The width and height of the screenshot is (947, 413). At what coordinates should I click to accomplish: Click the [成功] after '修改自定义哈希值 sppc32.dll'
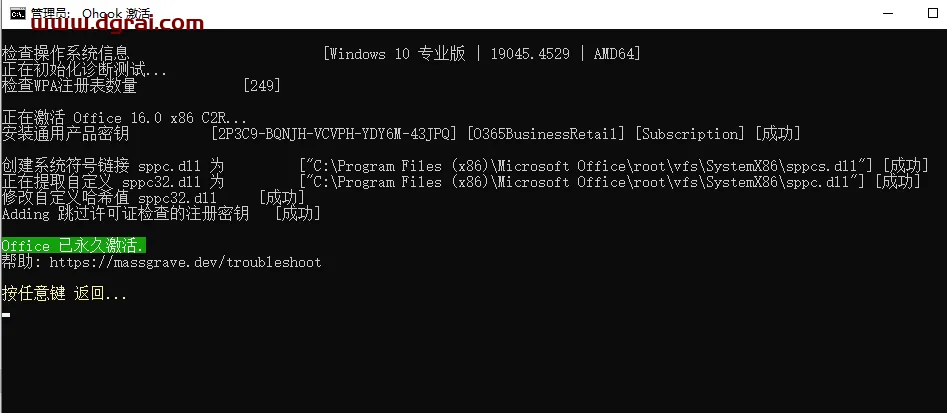click(281, 197)
